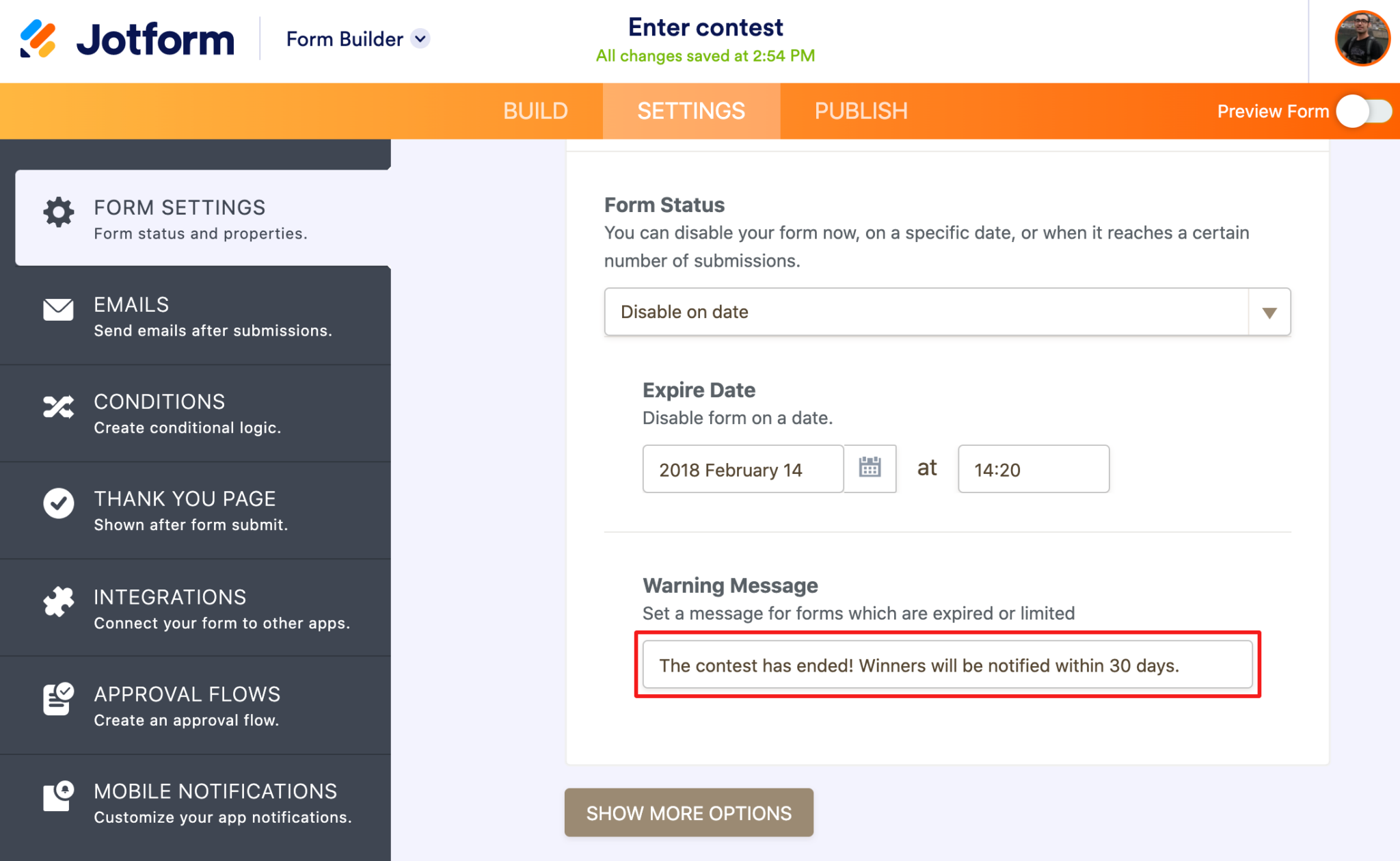Click the Mobile Notifications icon

(57, 796)
